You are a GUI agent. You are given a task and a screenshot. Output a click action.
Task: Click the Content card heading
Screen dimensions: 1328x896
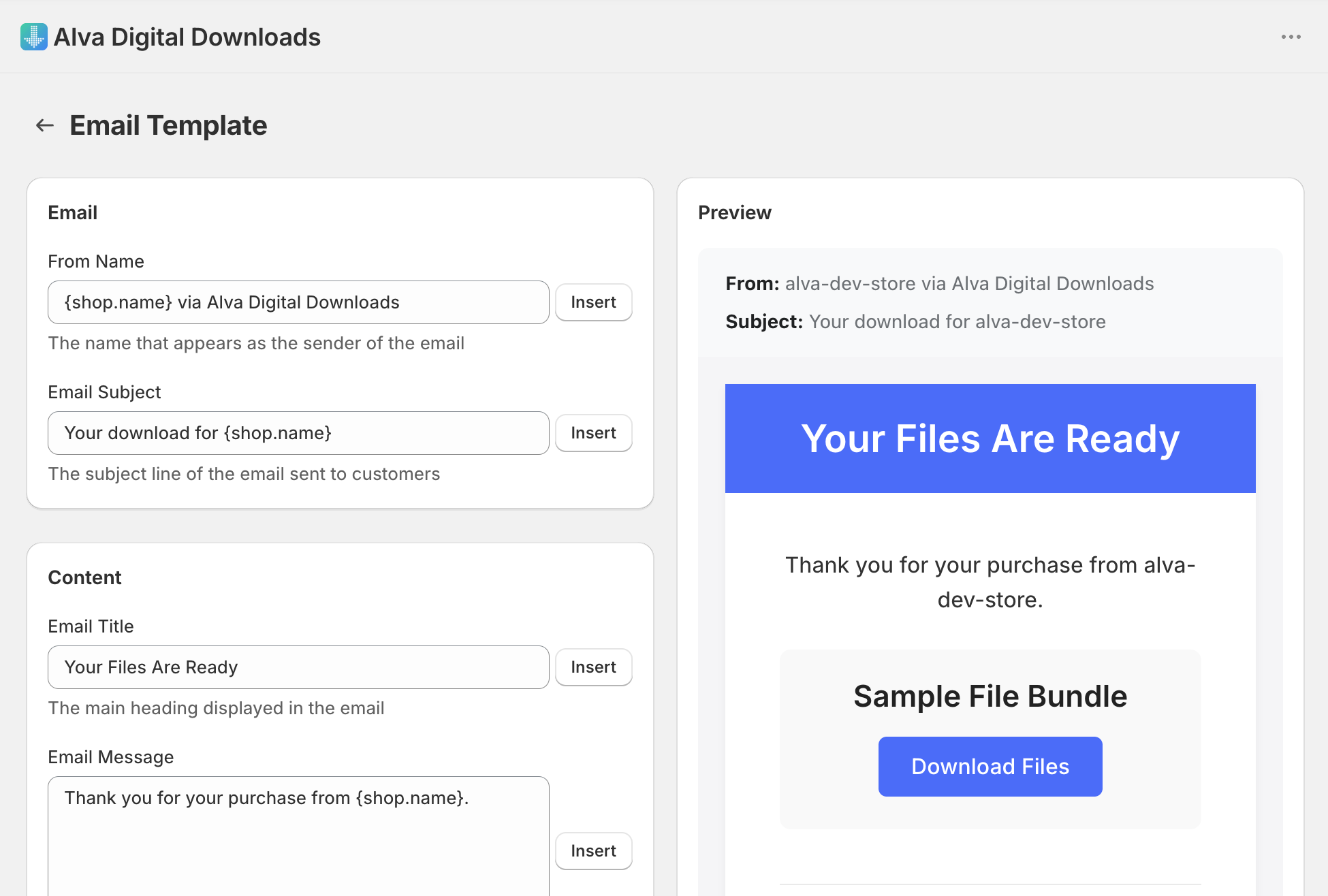point(84,577)
